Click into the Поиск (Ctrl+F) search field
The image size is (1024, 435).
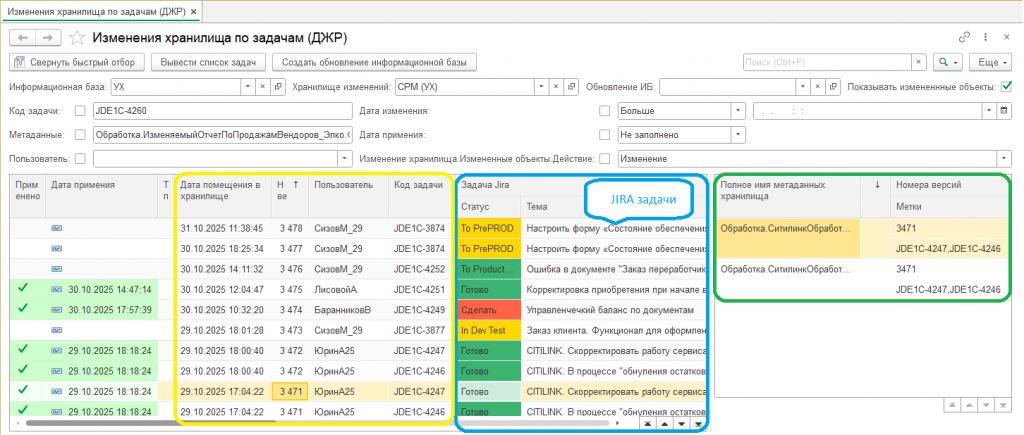tap(825, 62)
